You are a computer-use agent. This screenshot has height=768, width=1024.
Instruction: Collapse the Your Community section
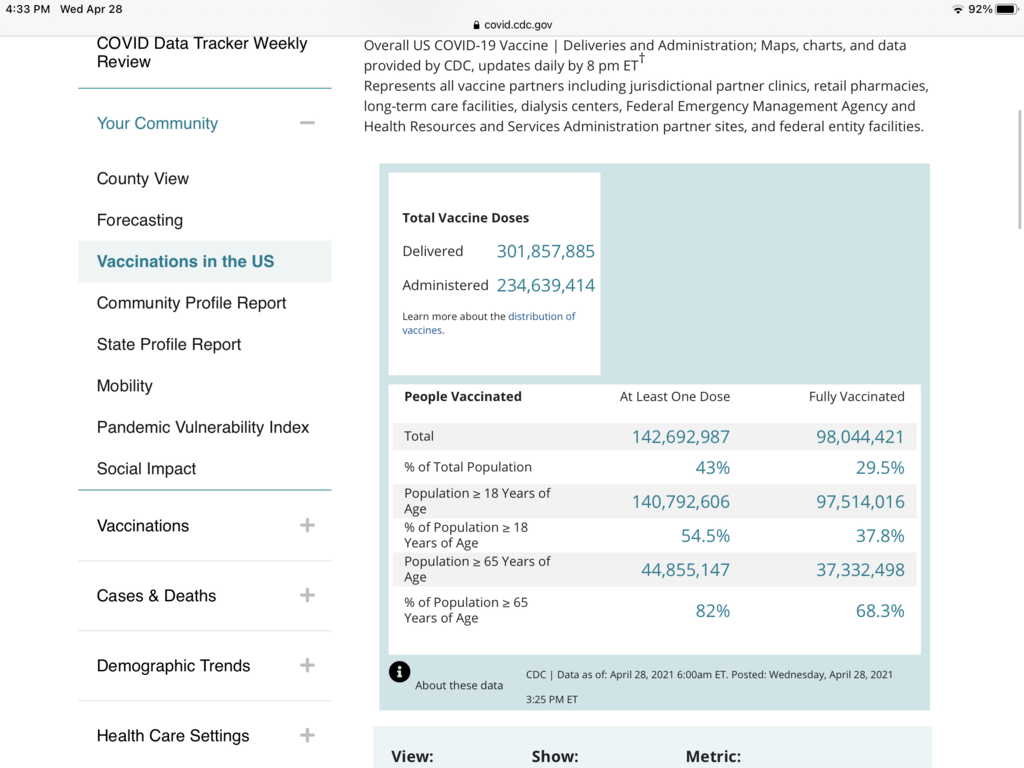pos(307,123)
